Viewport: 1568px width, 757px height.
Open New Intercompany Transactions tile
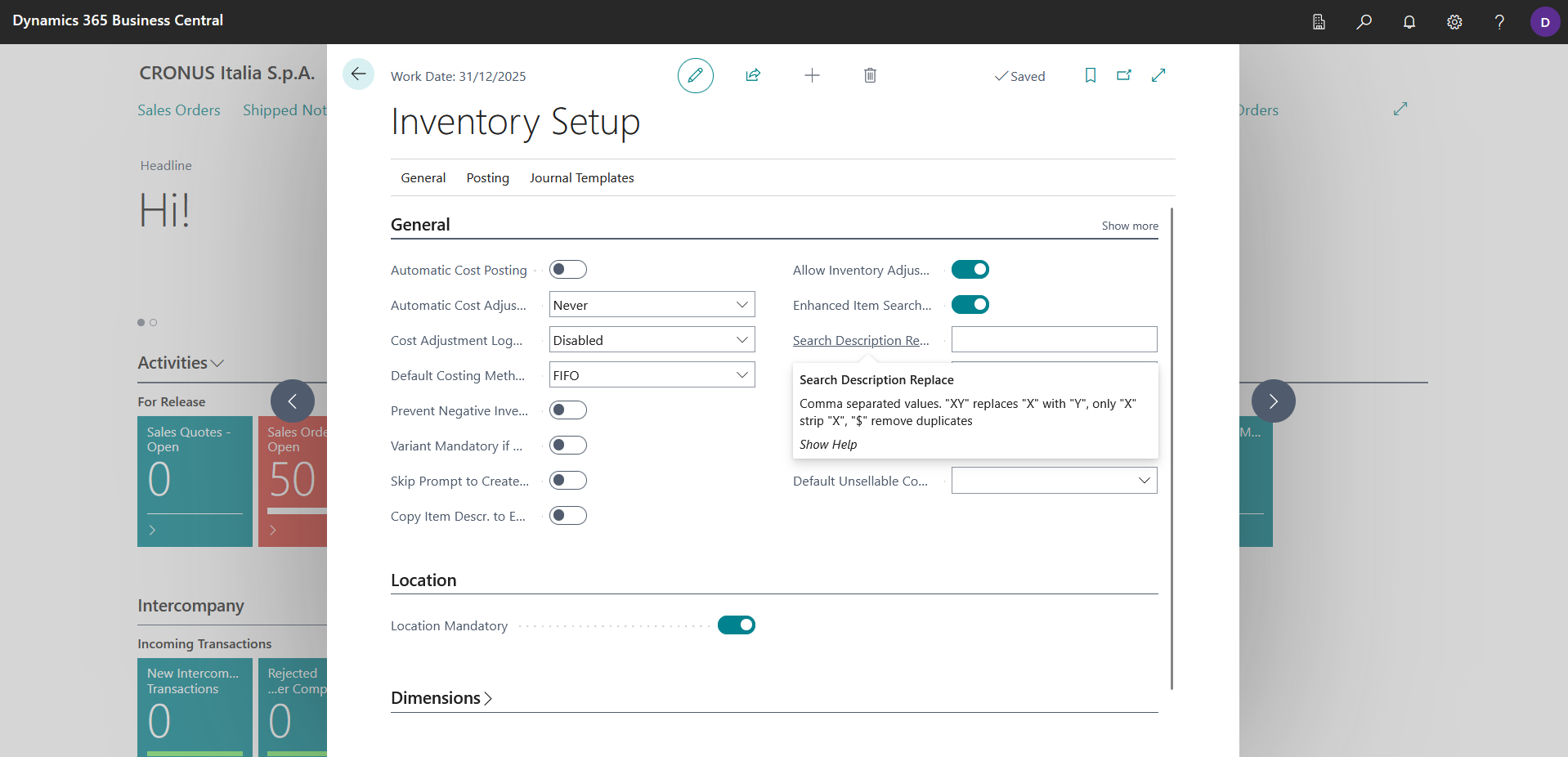[x=195, y=708]
